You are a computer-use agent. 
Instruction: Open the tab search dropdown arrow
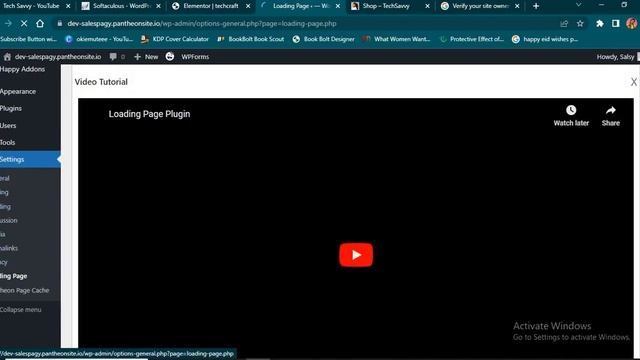(x=578, y=5)
